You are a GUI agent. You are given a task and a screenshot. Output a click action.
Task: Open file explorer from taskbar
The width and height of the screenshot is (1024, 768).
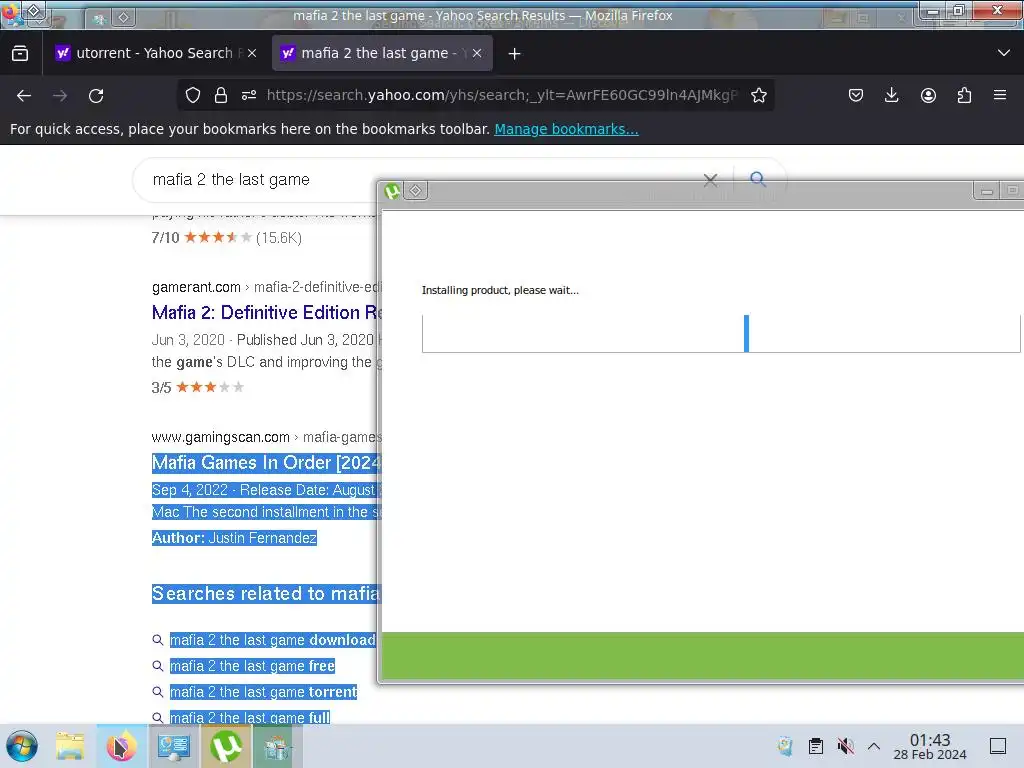click(x=70, y=746)
